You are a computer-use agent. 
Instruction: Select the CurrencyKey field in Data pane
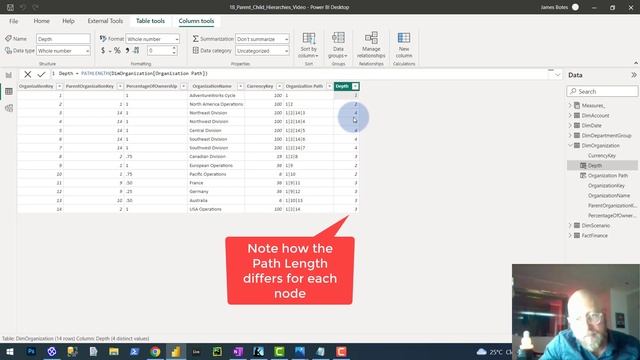[602, 156]
